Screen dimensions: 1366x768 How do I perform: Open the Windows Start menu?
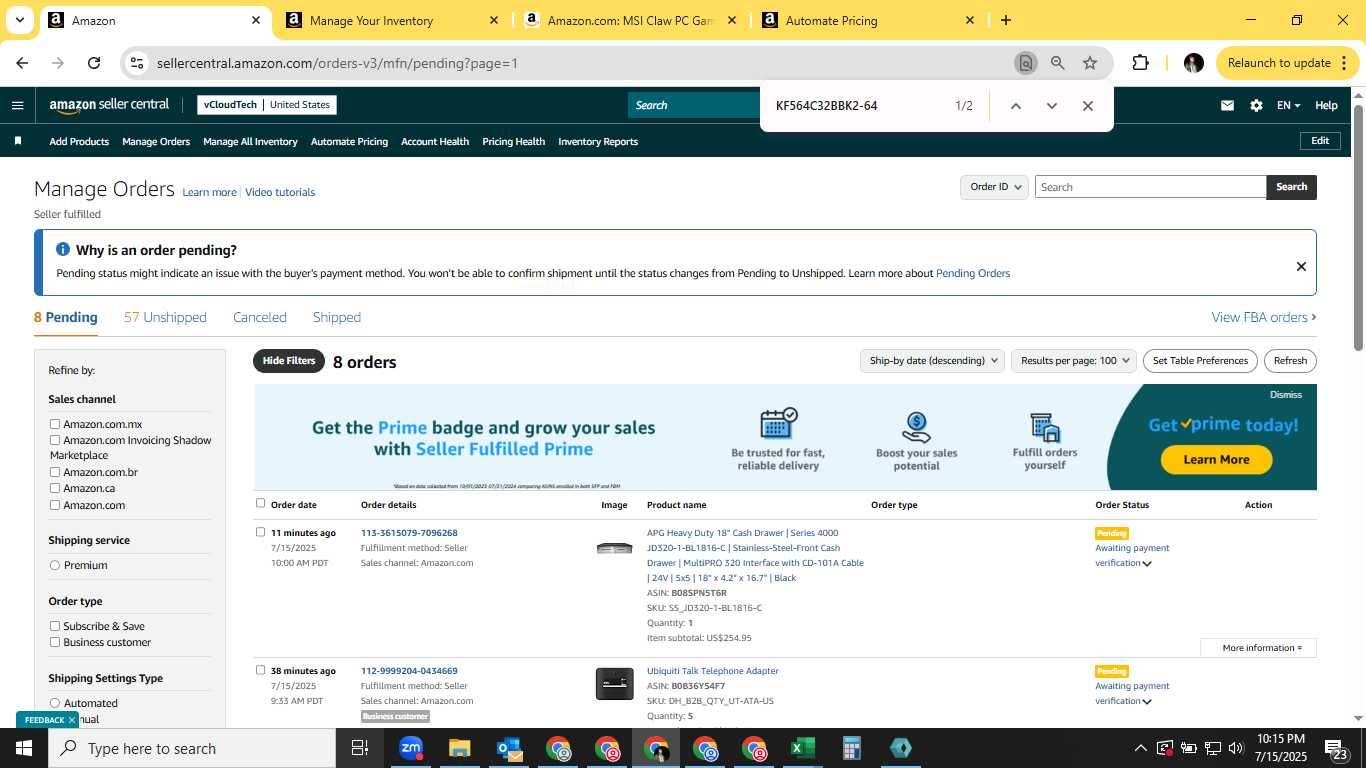pos(24,748)
